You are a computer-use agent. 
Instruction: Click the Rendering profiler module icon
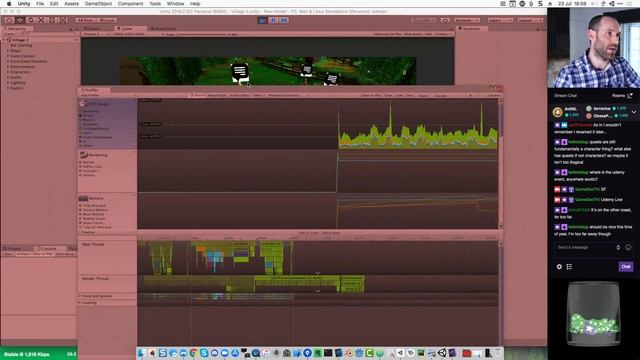(83, 155)
